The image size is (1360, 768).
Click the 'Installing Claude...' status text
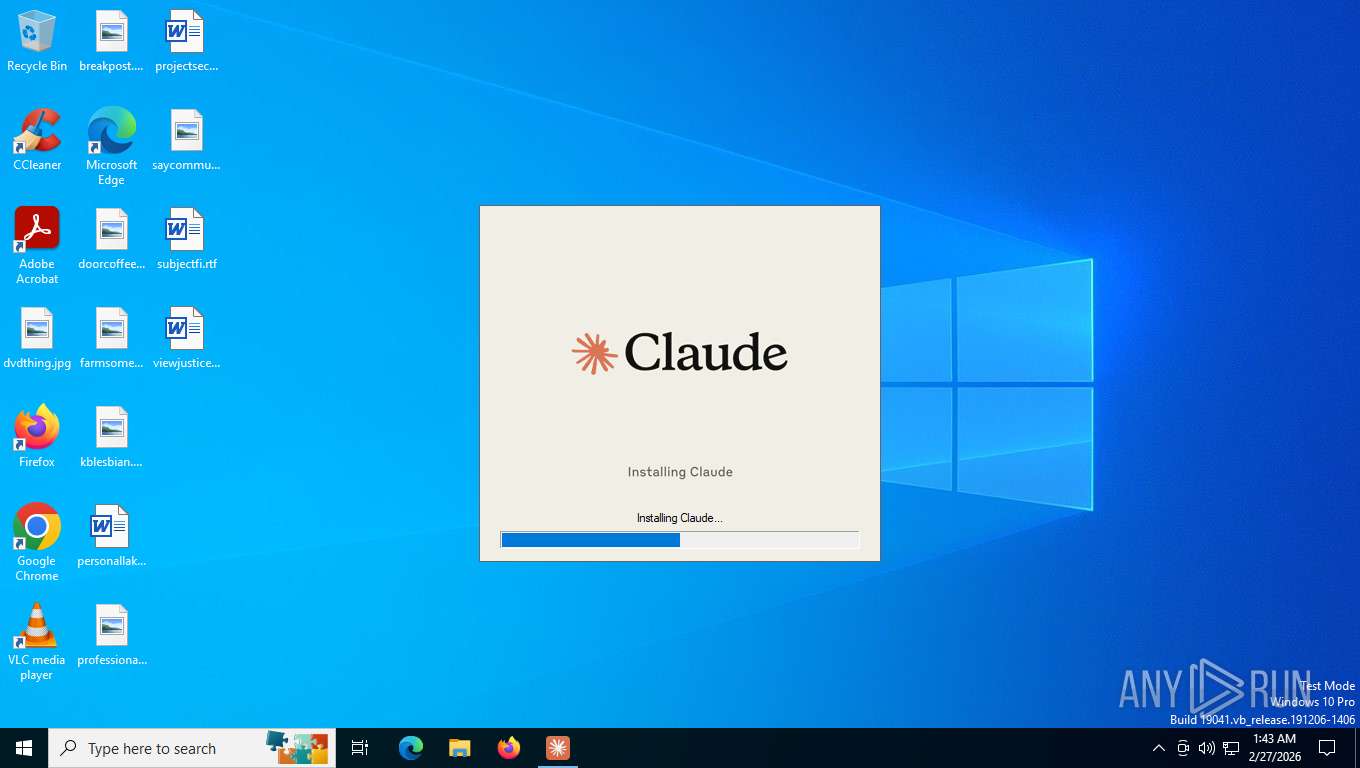pyautogui.click(x=680, y=518)
